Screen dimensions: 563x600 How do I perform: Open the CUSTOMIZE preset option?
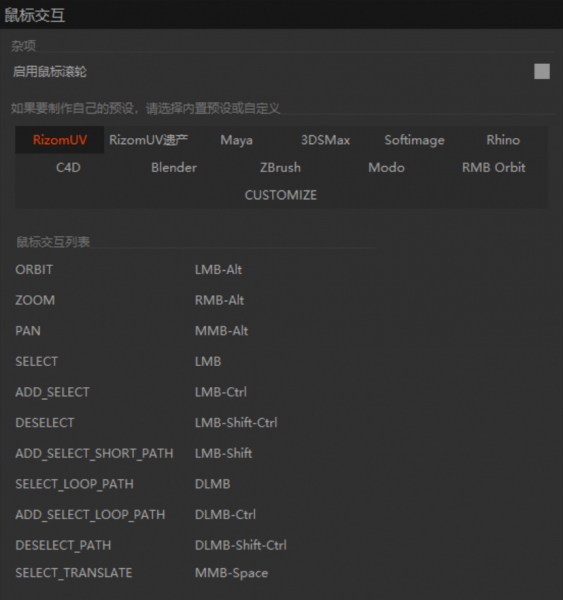(x=281, y=195)
